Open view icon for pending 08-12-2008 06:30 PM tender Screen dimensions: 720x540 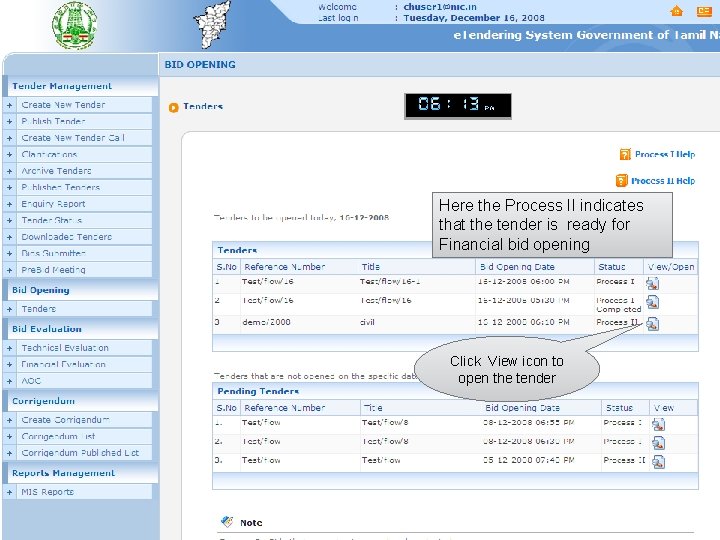(658, 443)
